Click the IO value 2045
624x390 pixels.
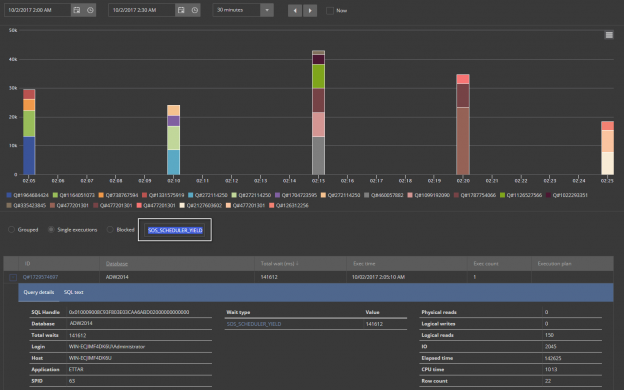pyautogui.click(x=550, y=347)
